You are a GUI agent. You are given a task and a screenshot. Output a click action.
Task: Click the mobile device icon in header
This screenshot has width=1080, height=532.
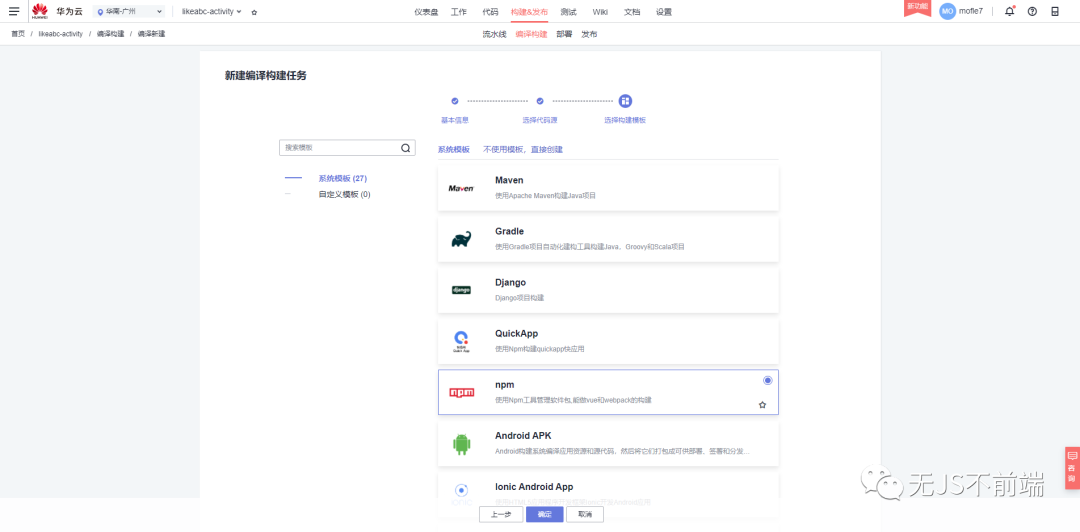coord(1055,11)
